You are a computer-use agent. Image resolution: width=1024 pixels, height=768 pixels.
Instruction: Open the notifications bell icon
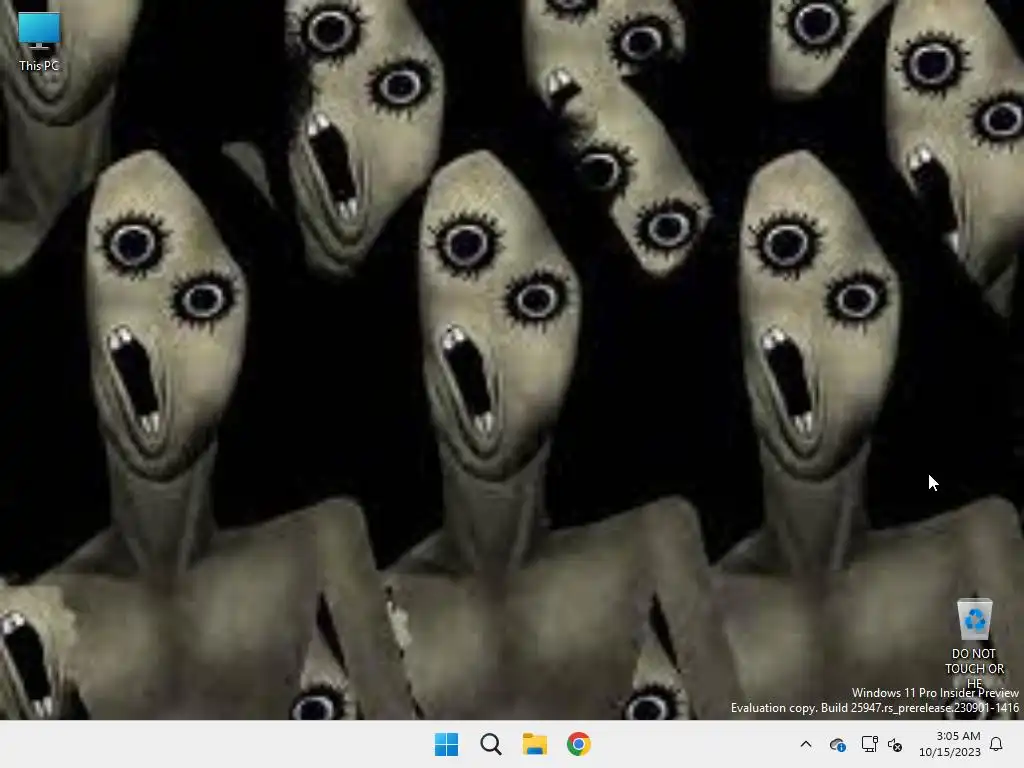(996, 744)
